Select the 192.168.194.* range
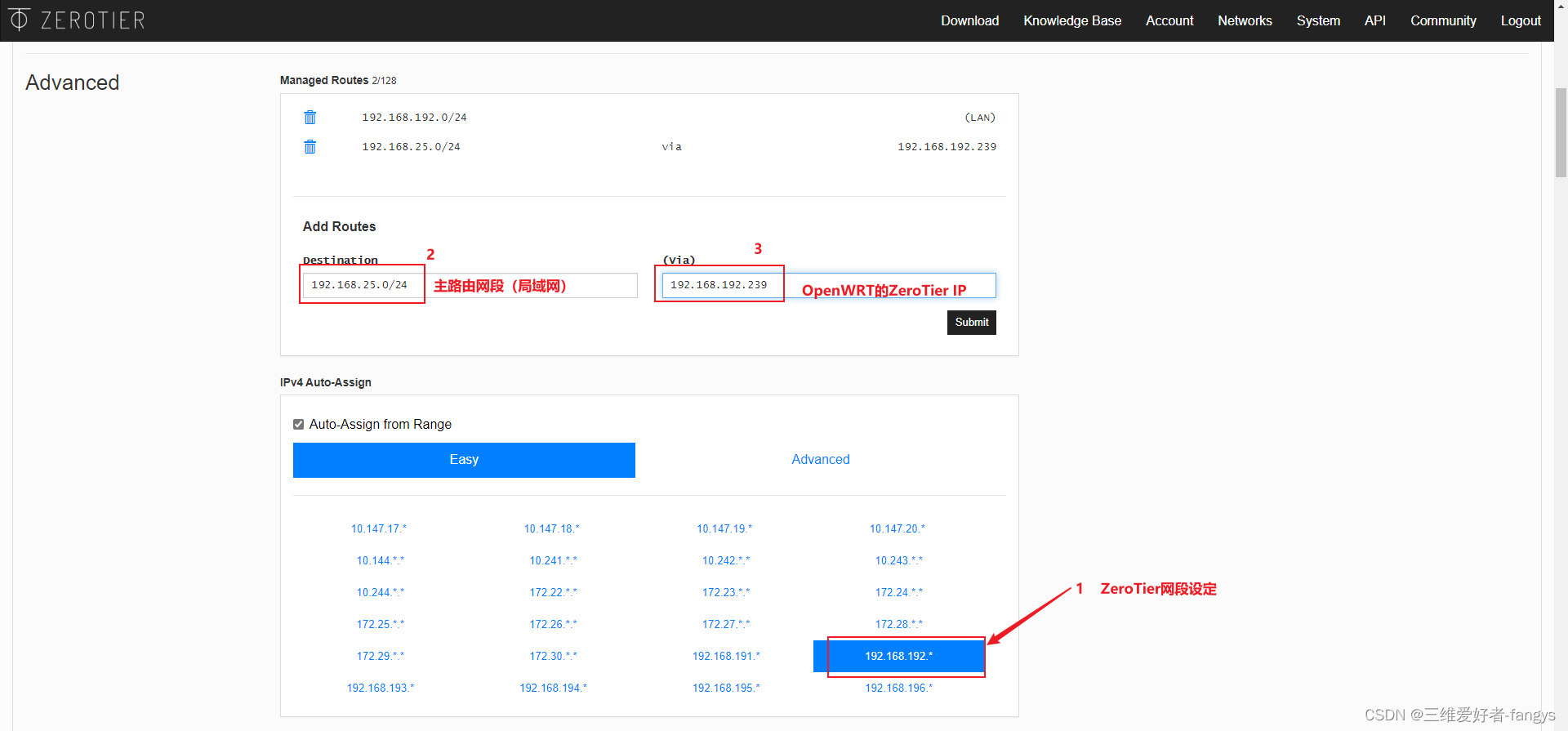Screen dimensions: 1568x731 553,688
